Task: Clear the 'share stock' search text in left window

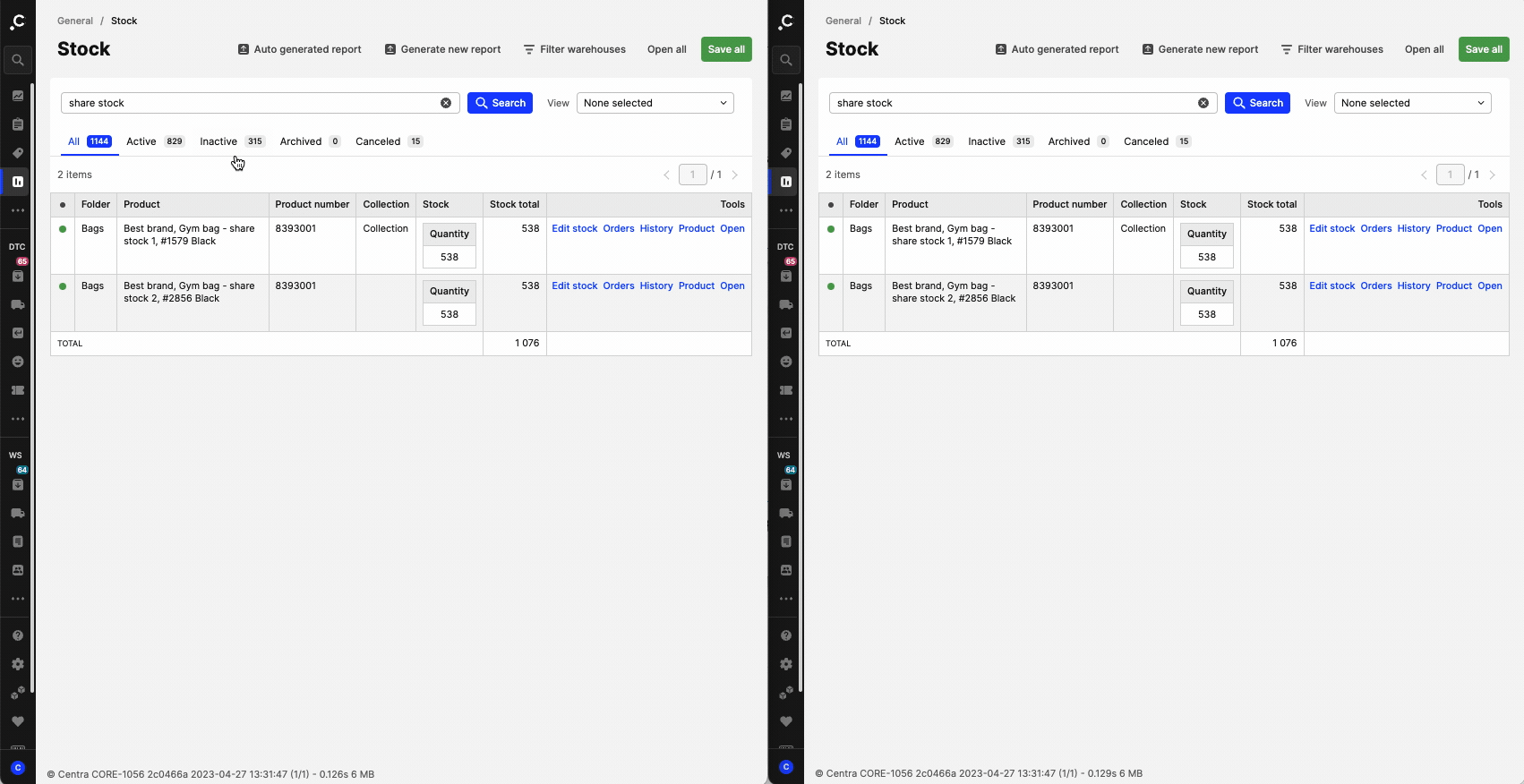Action: 445,103
